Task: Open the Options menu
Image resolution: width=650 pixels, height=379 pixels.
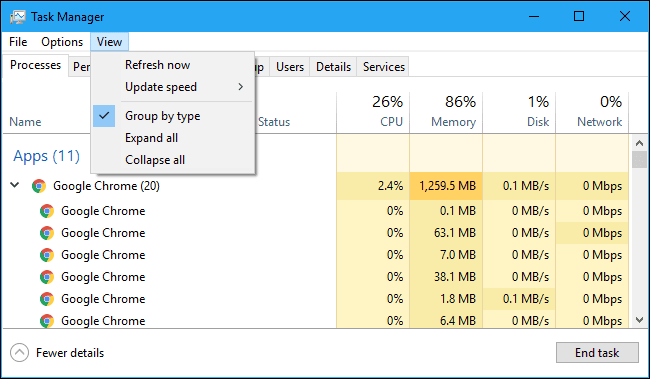Action: pos(62,42)
